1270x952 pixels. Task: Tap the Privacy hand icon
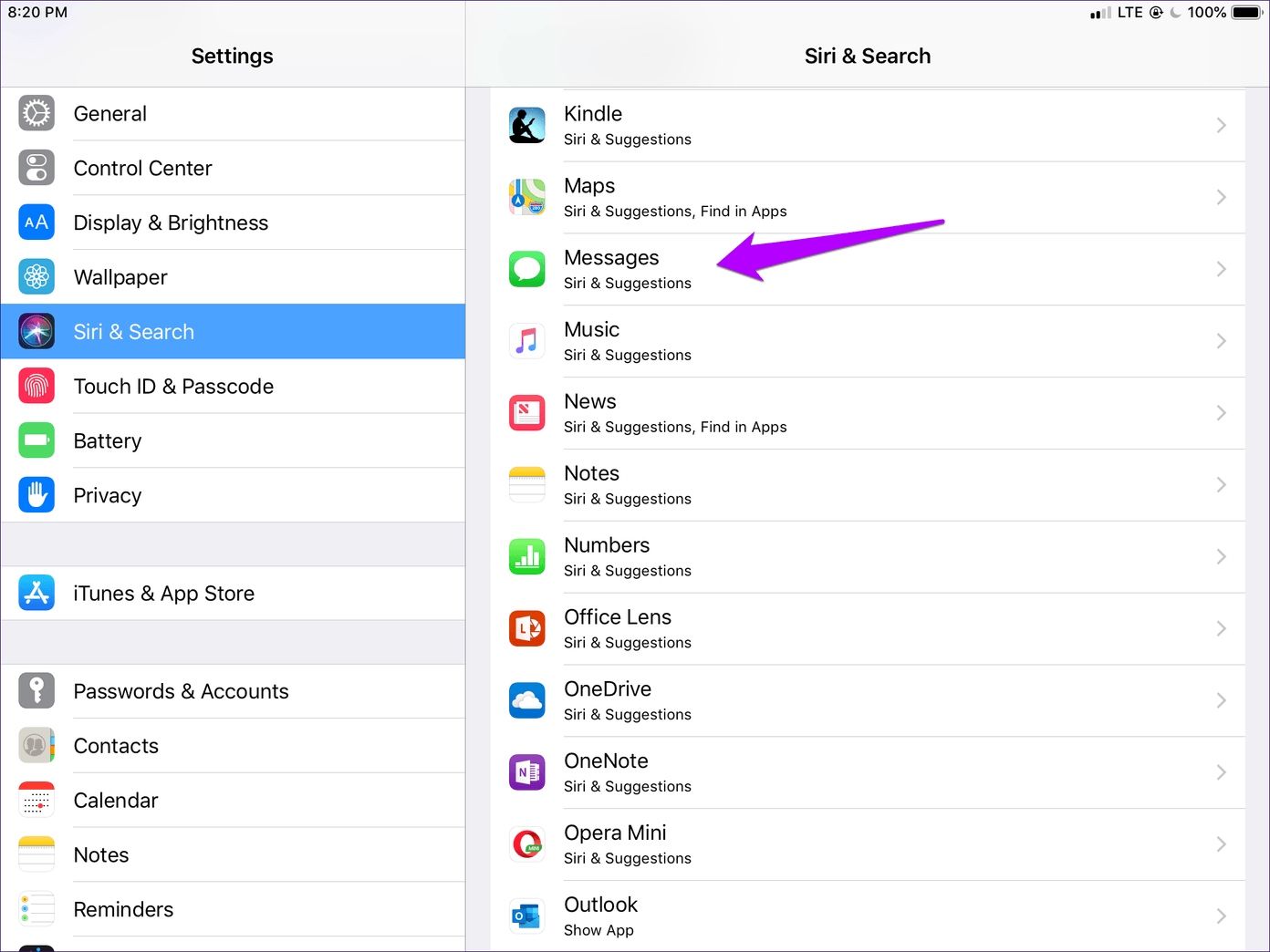click(36, 495)
